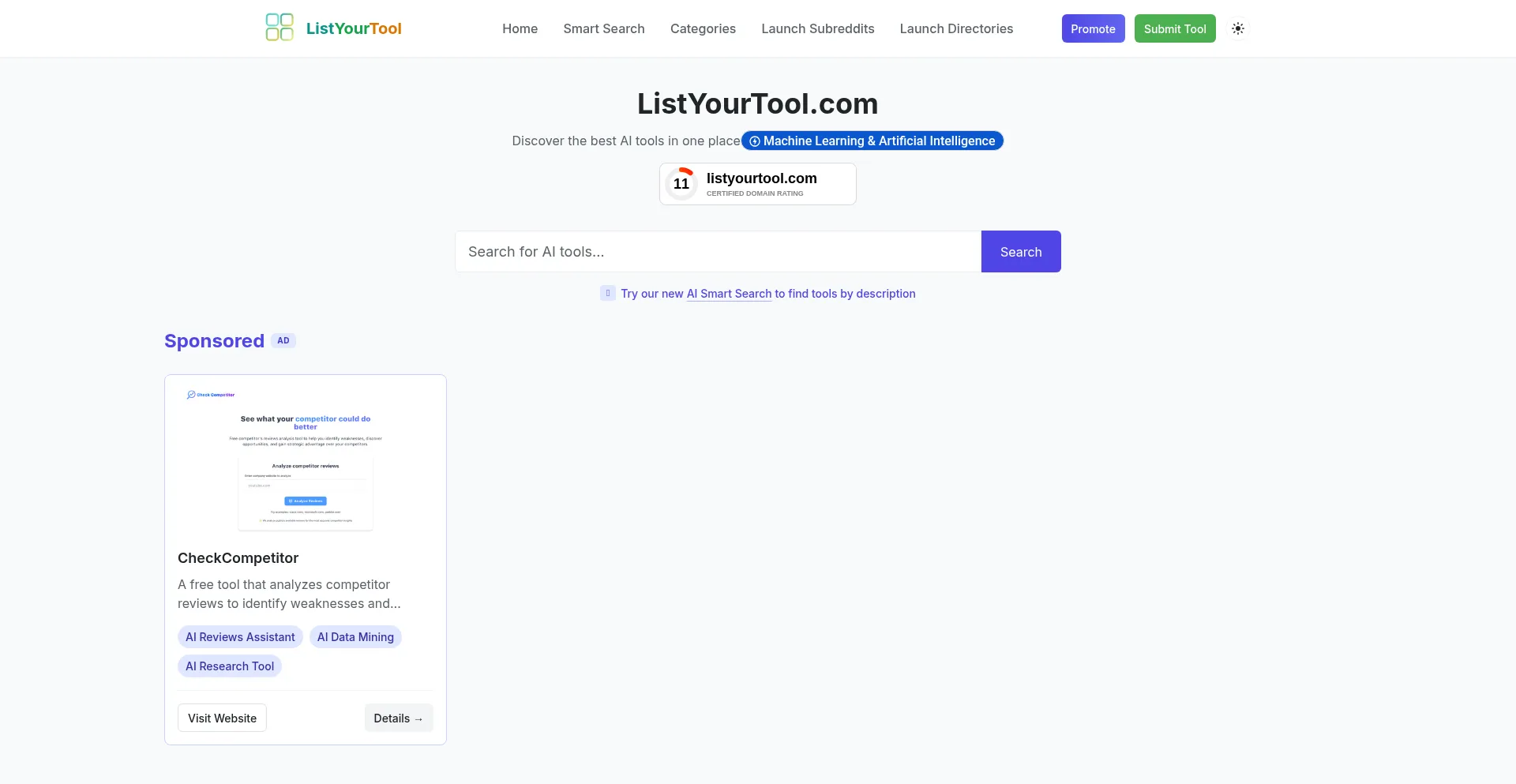Click the AD badge beside Sponsored

point(283,340)
